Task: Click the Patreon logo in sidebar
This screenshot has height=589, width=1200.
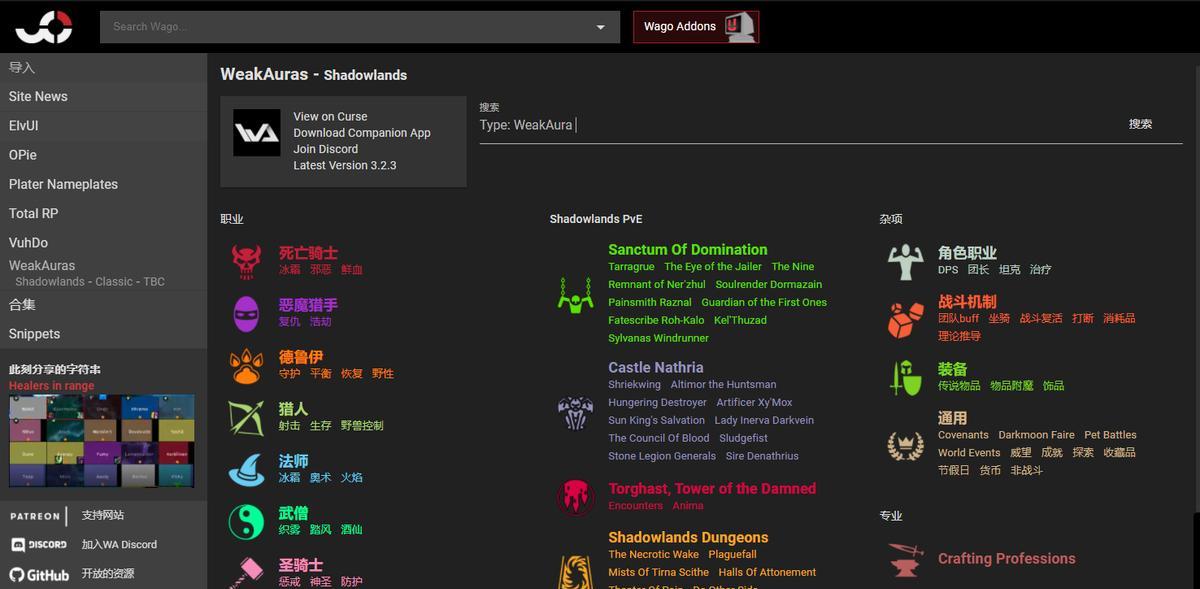Action: pos(37,516)
